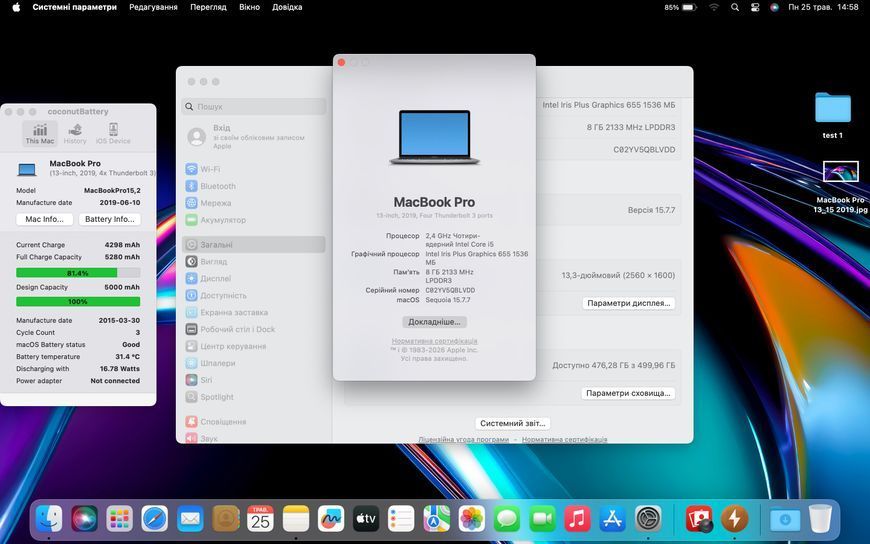Launch Music from the Dock
This screenshot has width=870, height=544.
click(x=578, y=520)
